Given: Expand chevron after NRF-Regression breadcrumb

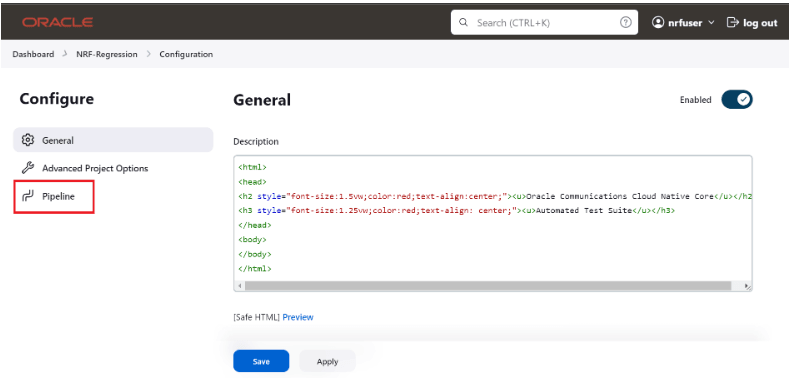Looking at the screenshot, I should click(x=148, y=54).
